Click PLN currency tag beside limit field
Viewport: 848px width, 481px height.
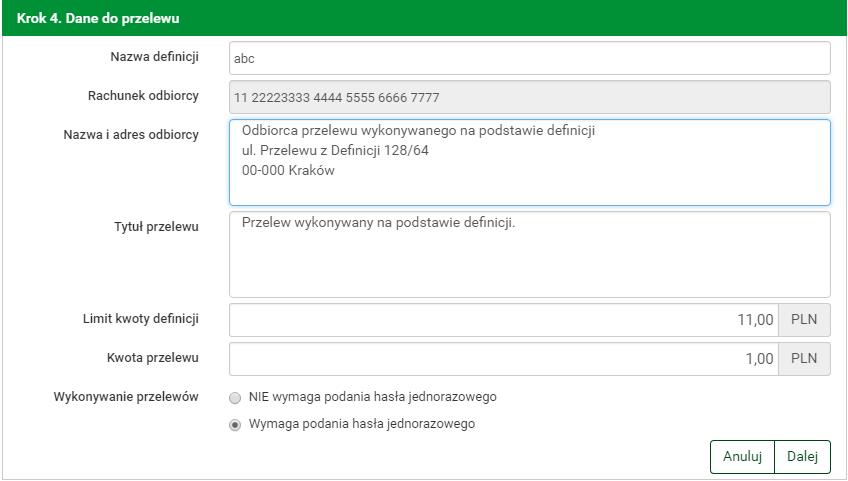[804, 320]
